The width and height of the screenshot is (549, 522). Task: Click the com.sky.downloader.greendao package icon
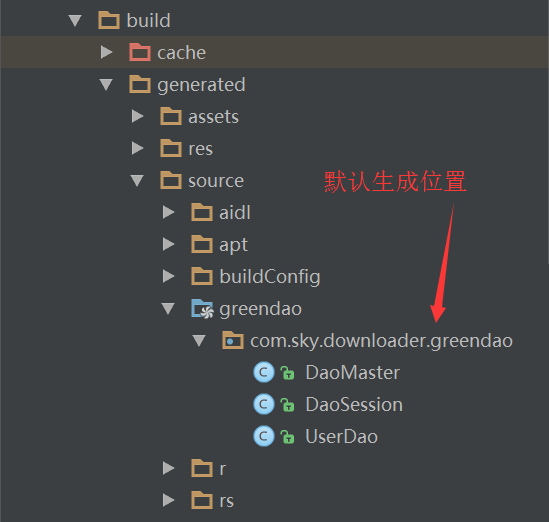point(233,340)
